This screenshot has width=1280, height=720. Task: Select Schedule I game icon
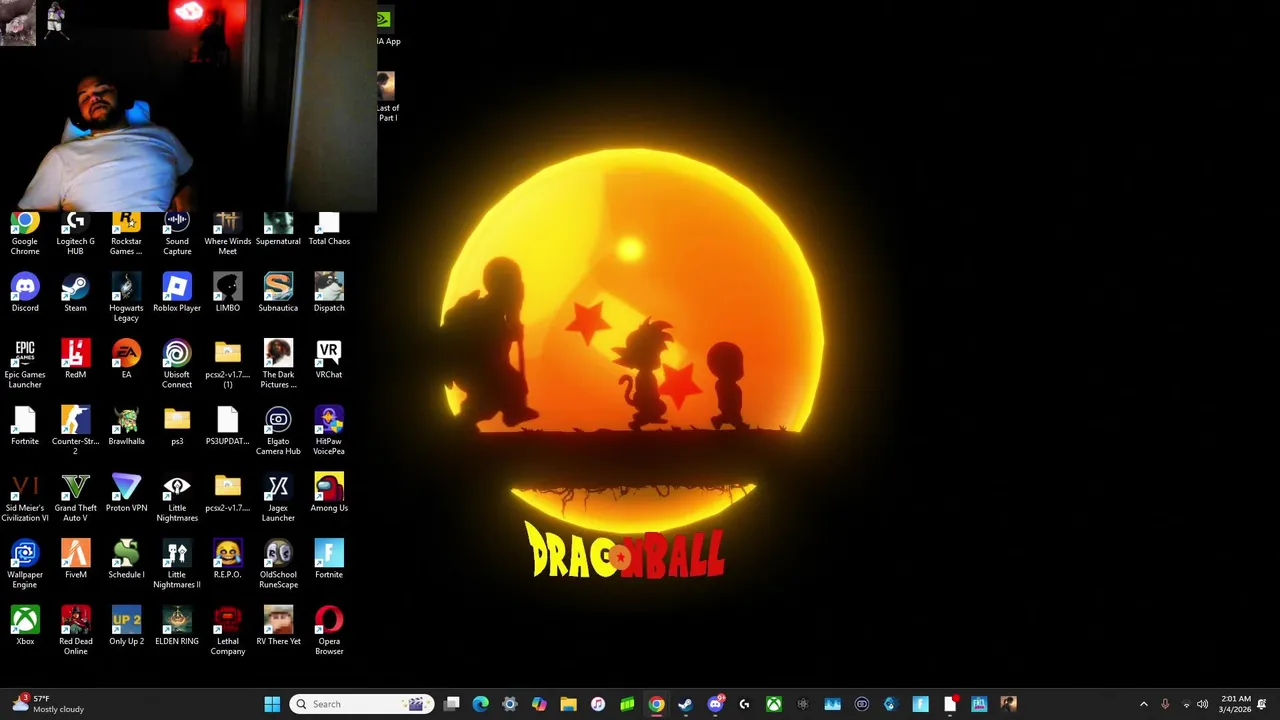[x=126, y=560]
